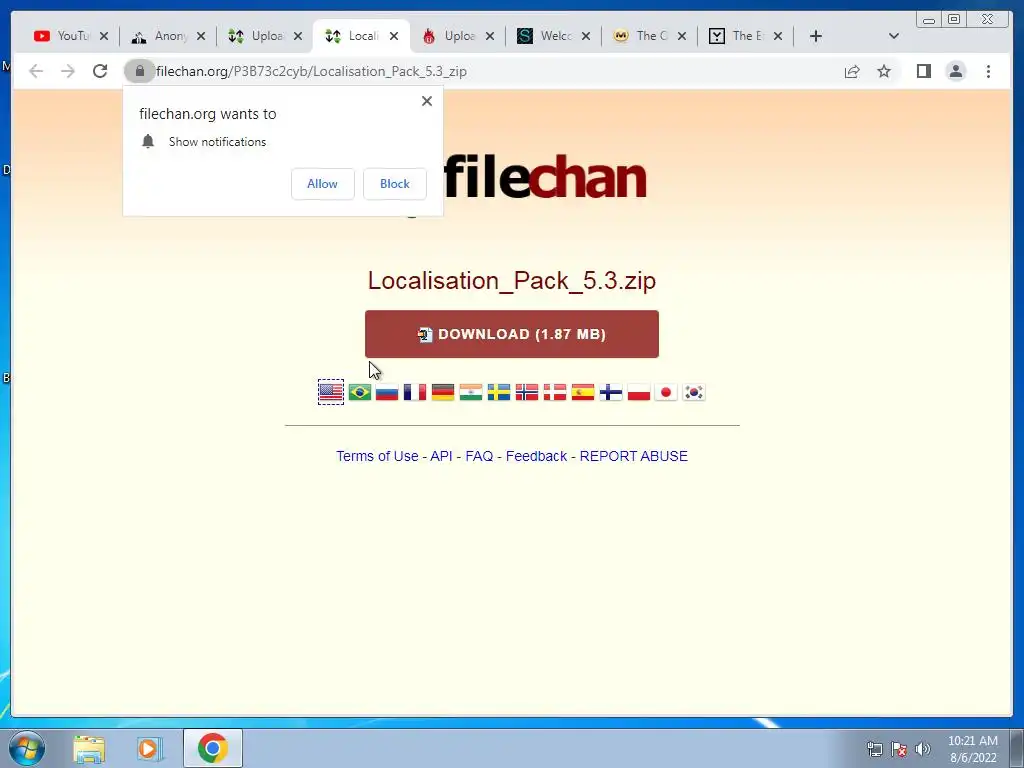
Task: Switch to the Anonfiles tab
Action: (x=159, y=36)
